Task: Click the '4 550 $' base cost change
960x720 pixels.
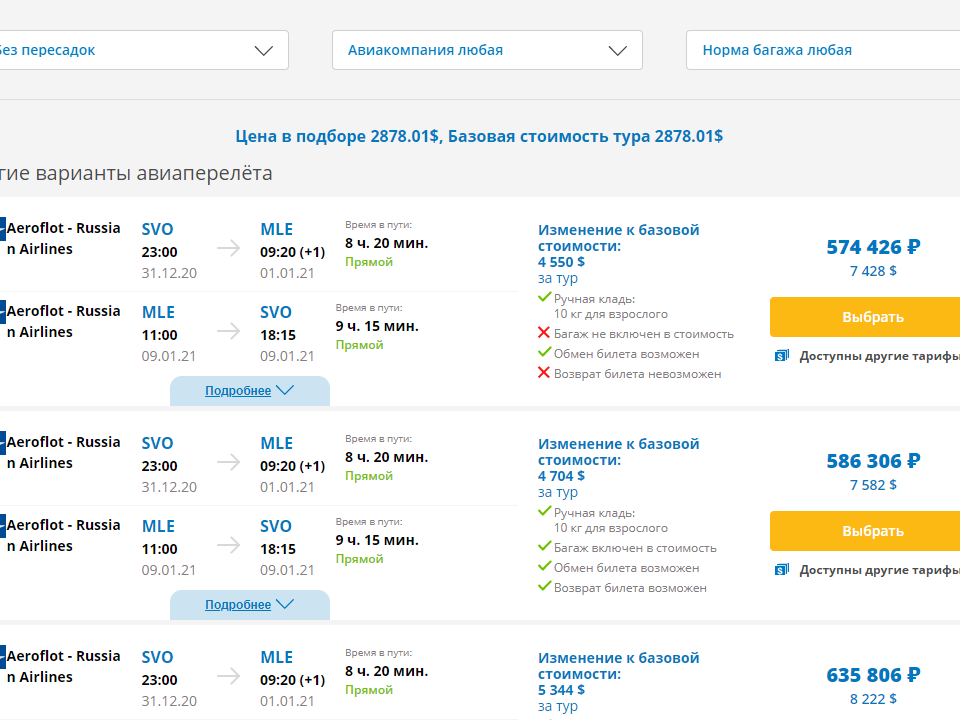Action: pos(561,262)
